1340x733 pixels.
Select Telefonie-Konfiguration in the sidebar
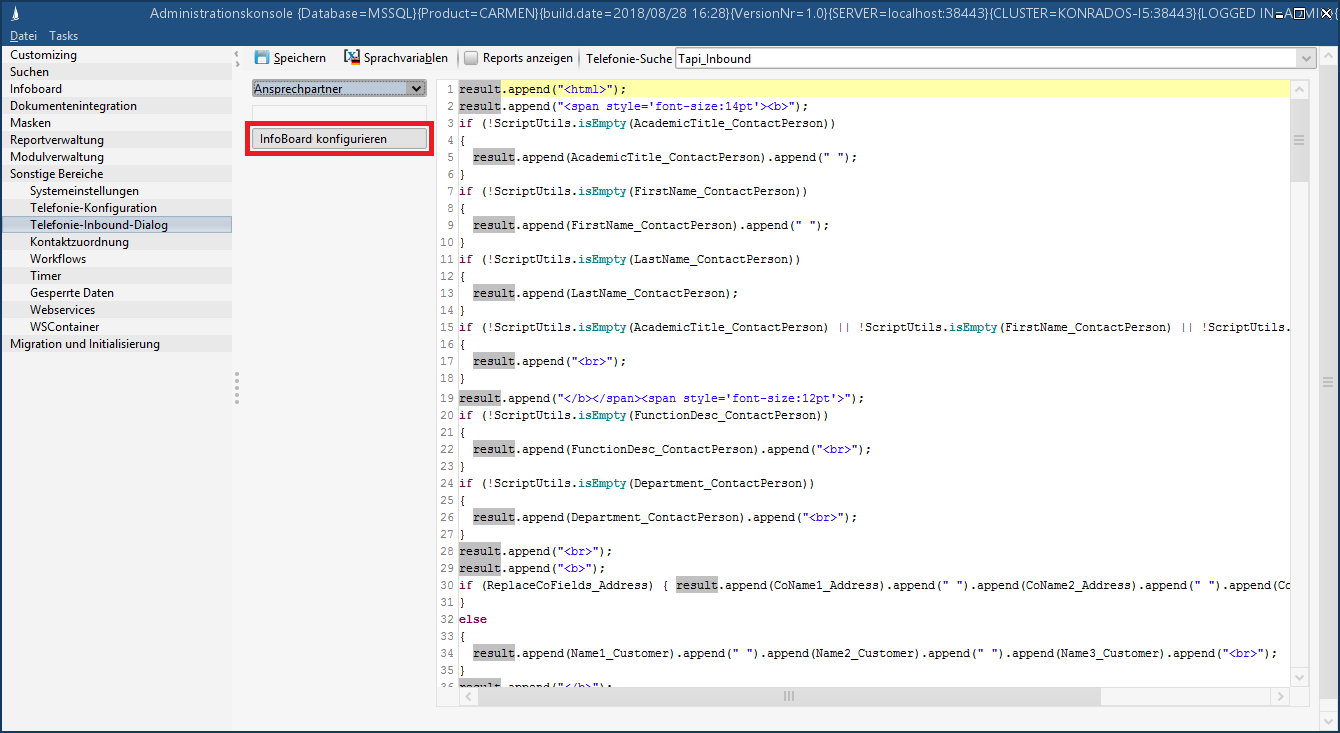[93, 208]
